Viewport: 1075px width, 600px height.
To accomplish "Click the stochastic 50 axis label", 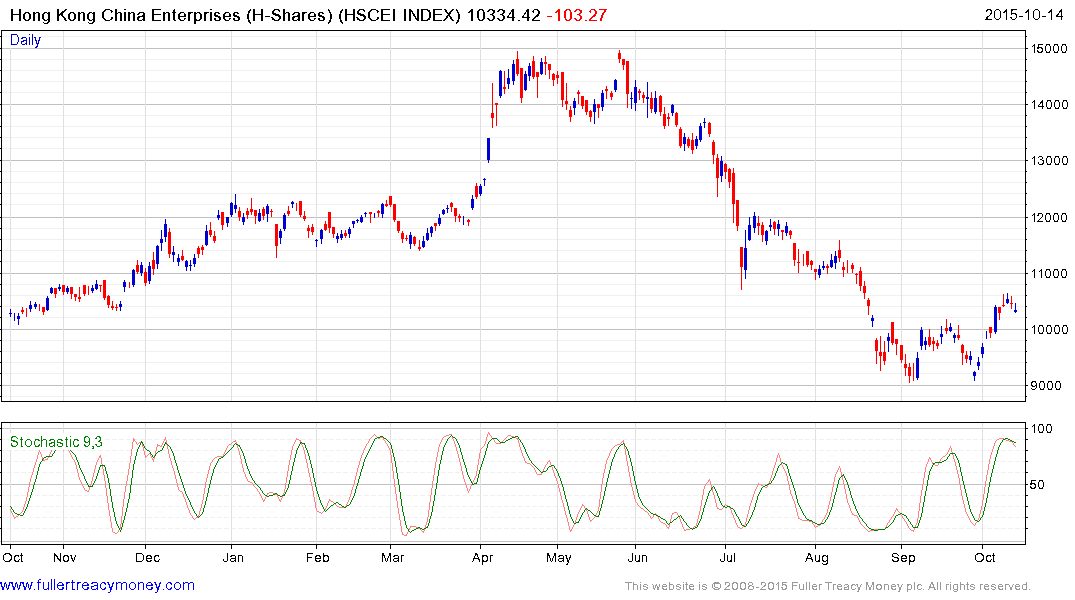I will point(1038,485).
